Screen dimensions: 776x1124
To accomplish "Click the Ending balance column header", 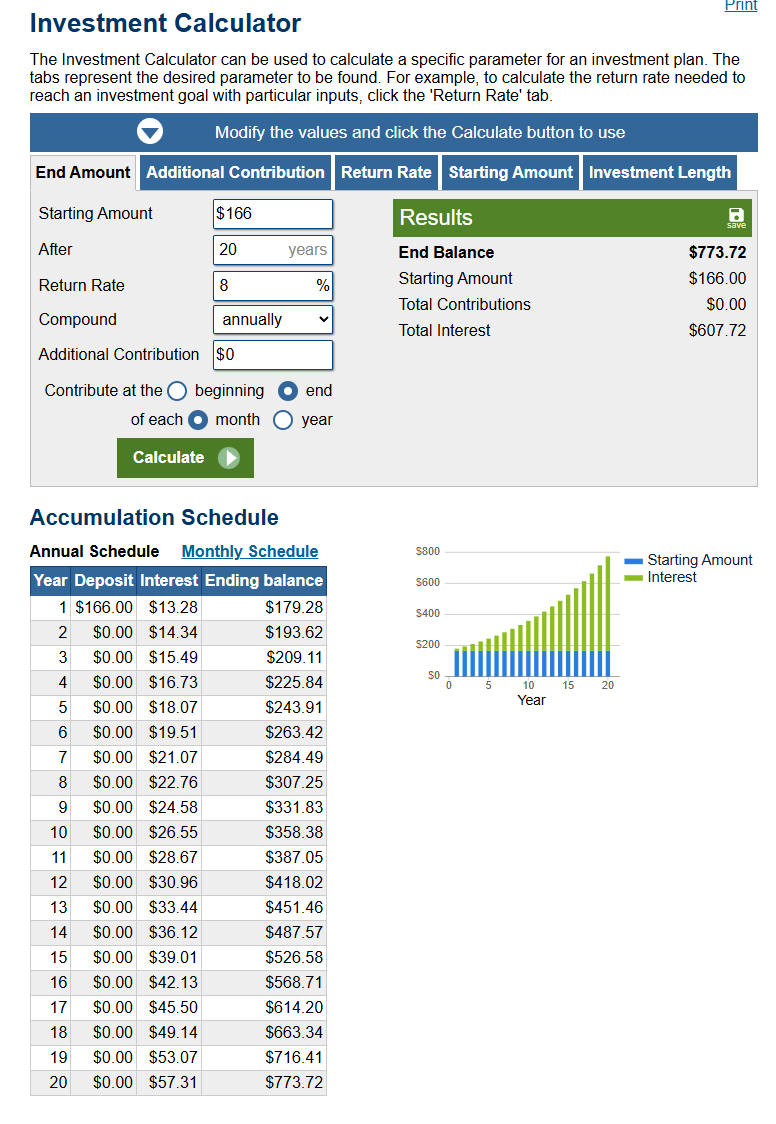I will [x=264, y=581].
